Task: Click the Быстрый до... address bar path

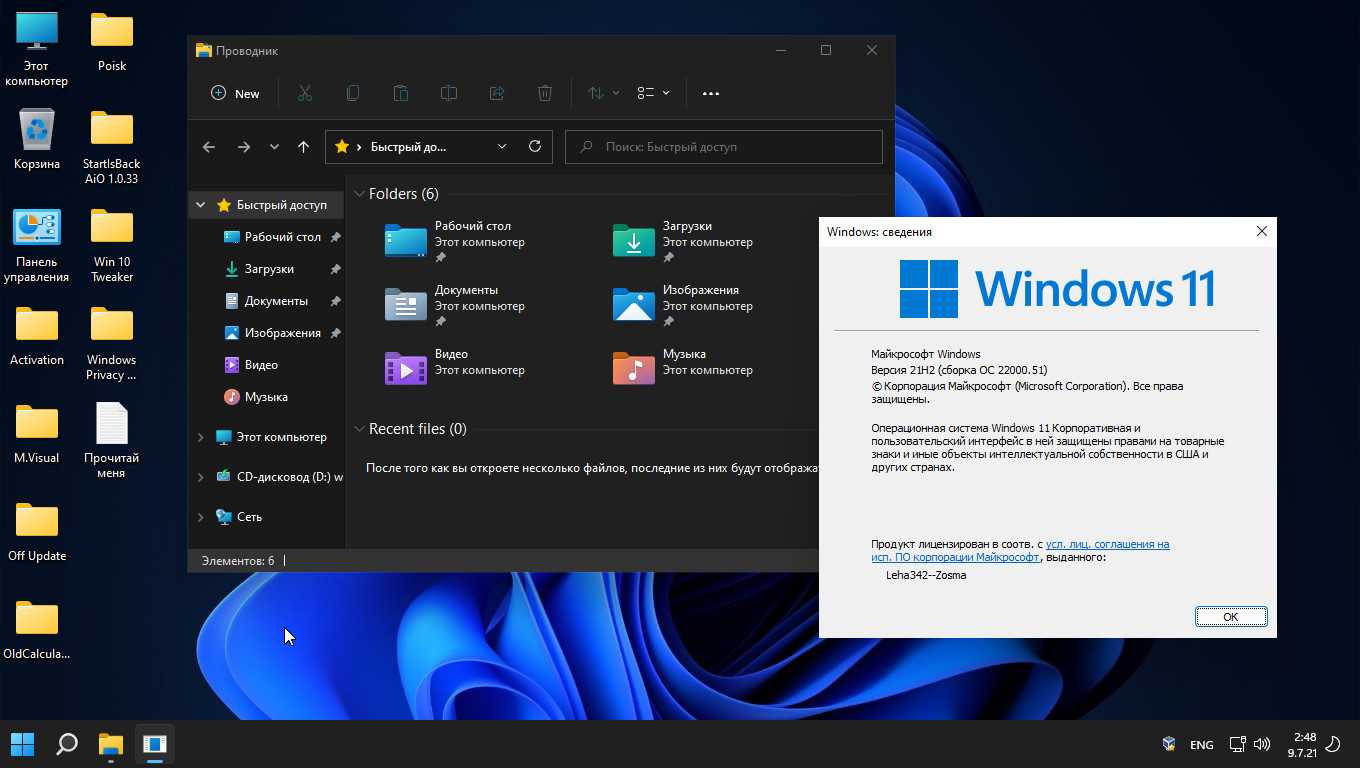Action: click(408, 147)
